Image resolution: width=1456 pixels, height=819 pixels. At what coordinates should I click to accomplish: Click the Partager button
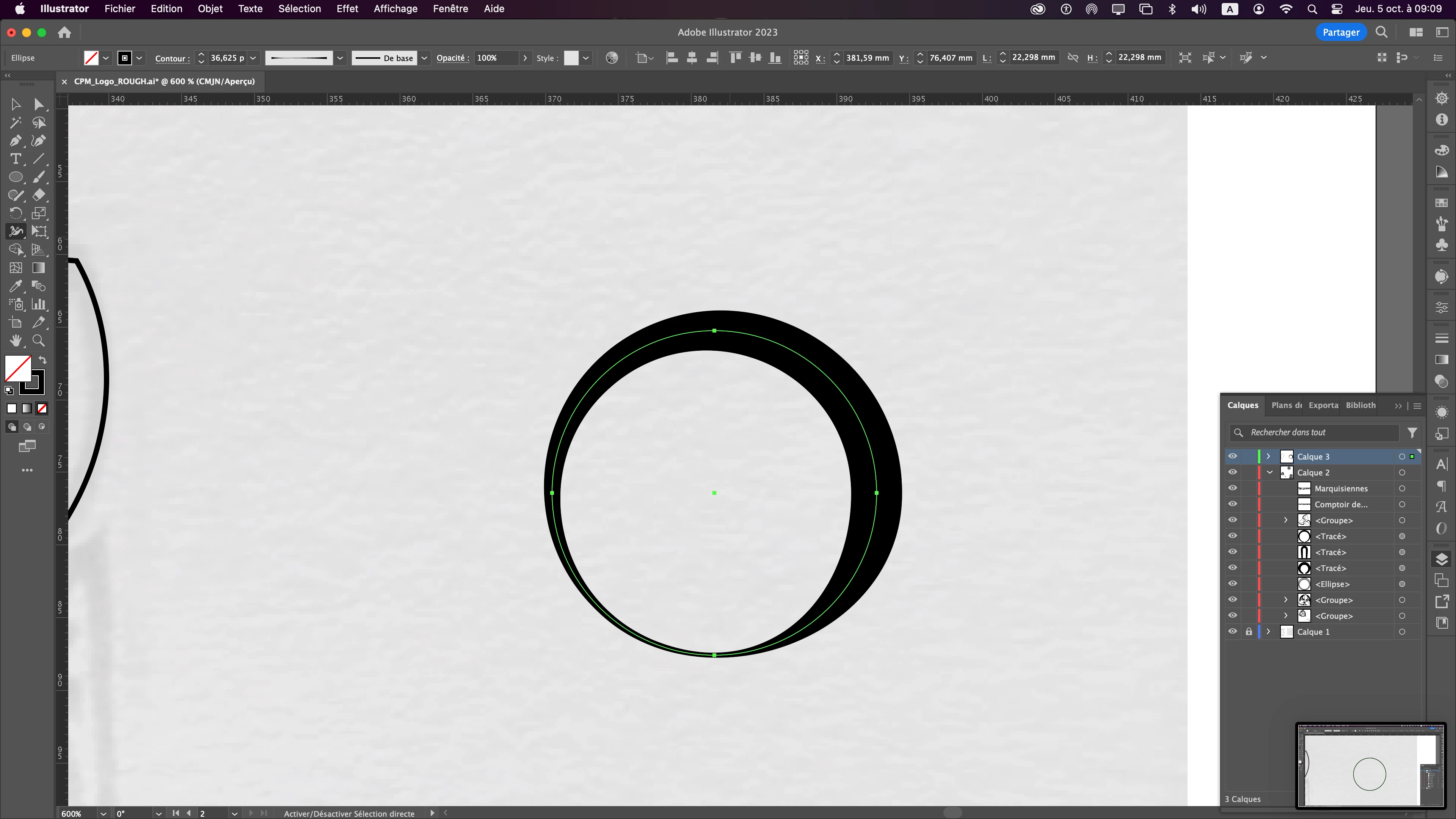1341,32
